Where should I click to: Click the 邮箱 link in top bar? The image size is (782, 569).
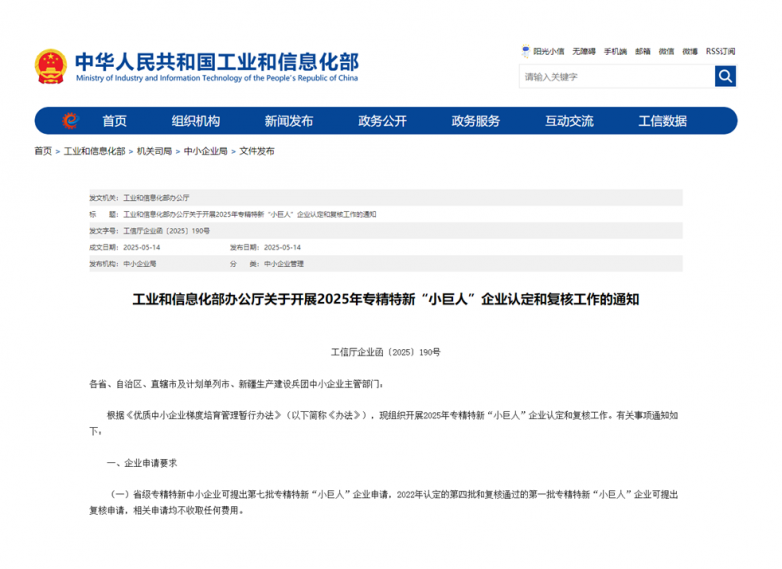tap(642, 51)
